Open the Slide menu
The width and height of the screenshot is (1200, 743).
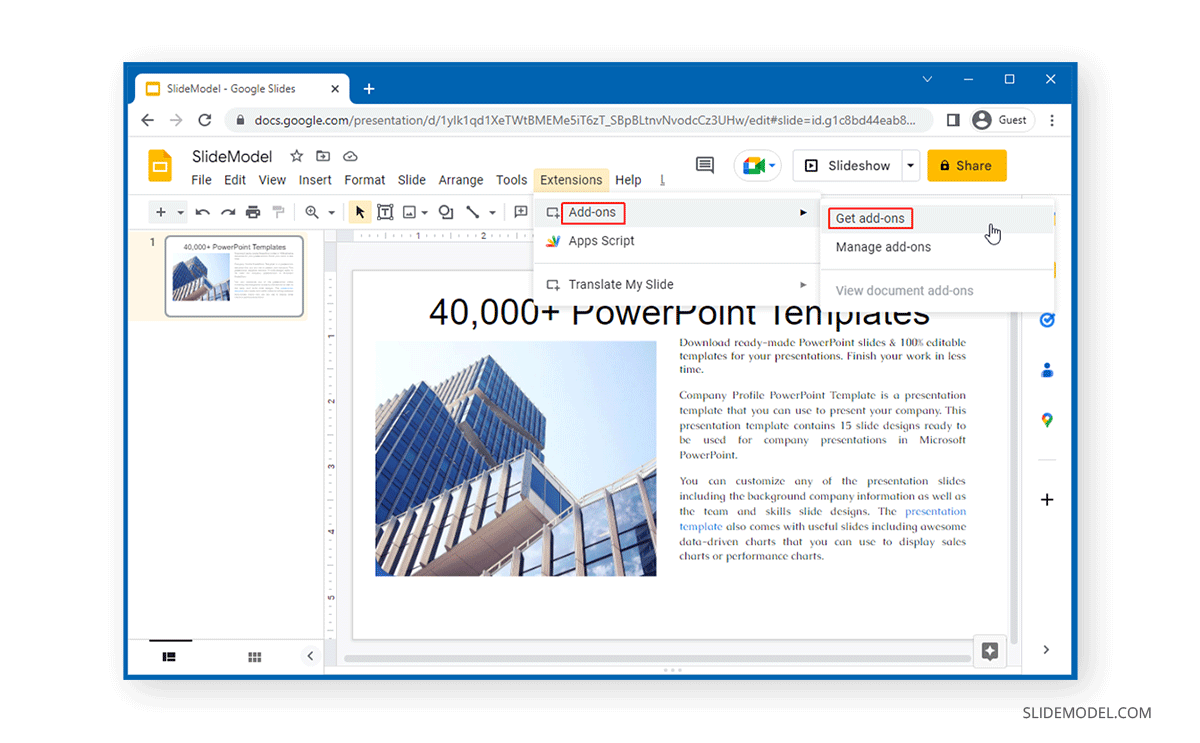pos(412,180)
